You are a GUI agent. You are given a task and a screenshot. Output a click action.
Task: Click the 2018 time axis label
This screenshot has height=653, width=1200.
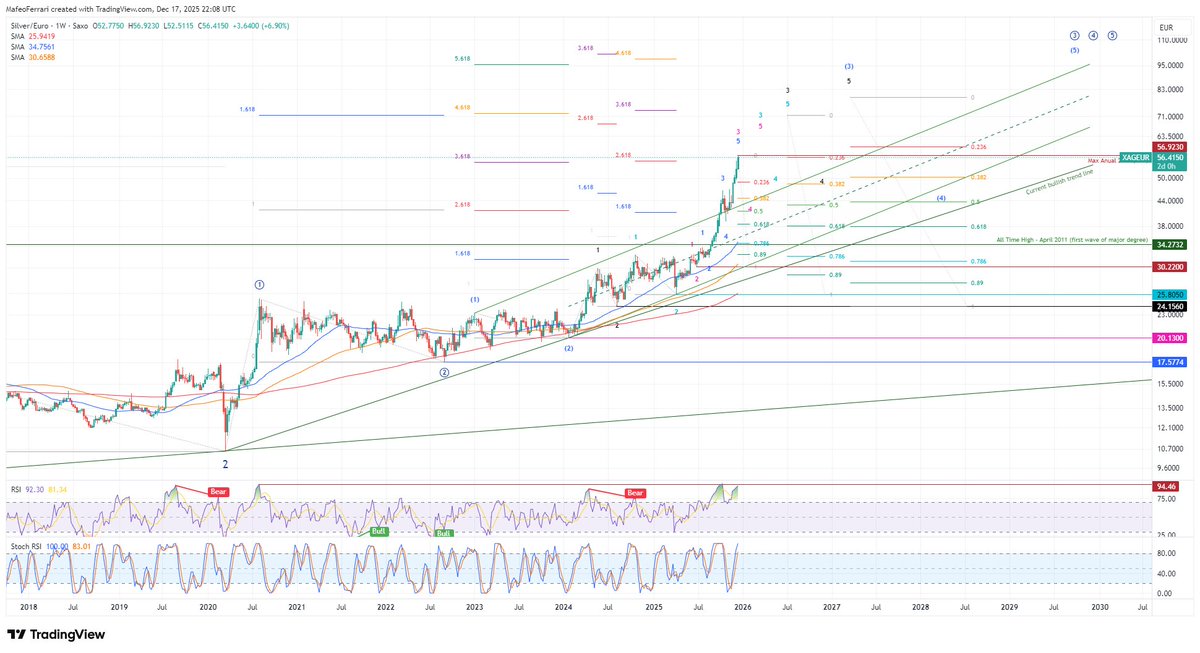(29, 607)
